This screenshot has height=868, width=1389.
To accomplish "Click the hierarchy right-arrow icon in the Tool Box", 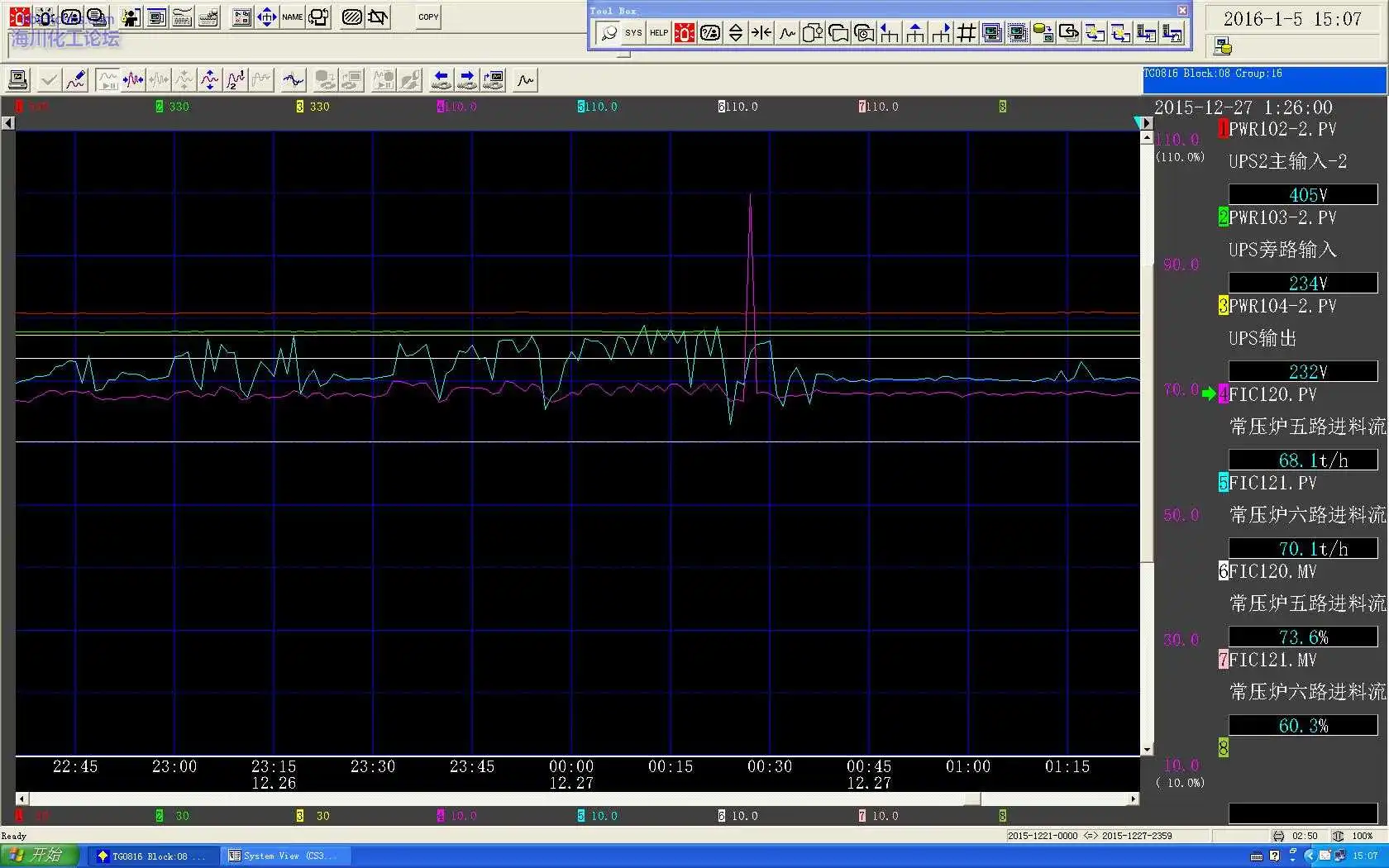I will click(x=941, y=33).
